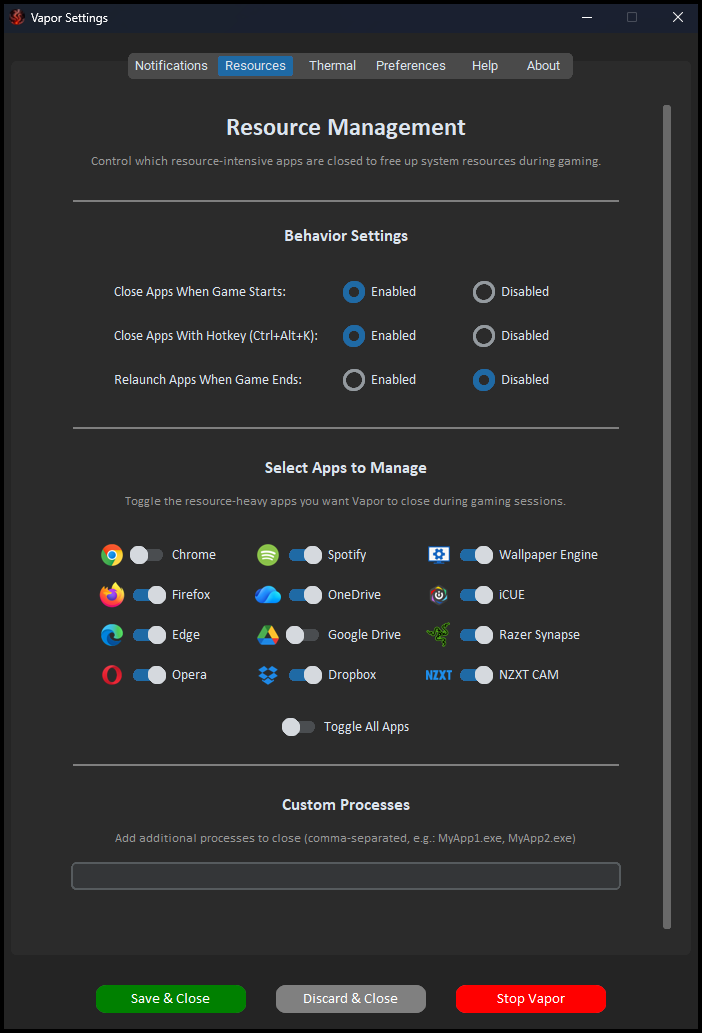Click the Razer Synapse snake icon

(438, 634)
